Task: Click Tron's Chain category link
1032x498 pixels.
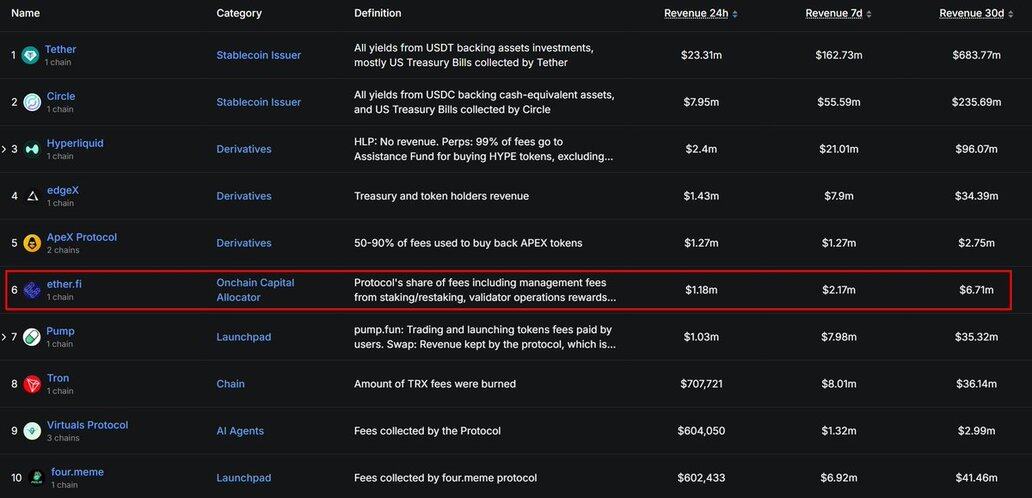Action: (230, 384)
